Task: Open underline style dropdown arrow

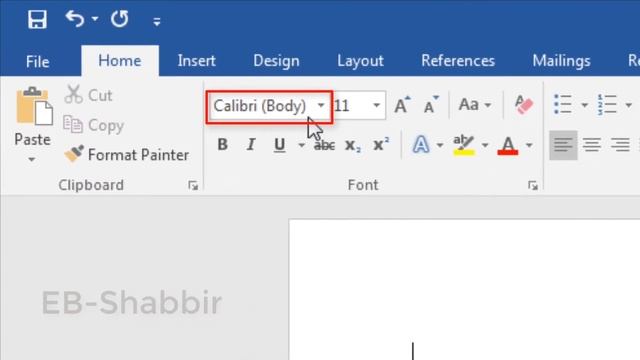Action: point(301,145)
